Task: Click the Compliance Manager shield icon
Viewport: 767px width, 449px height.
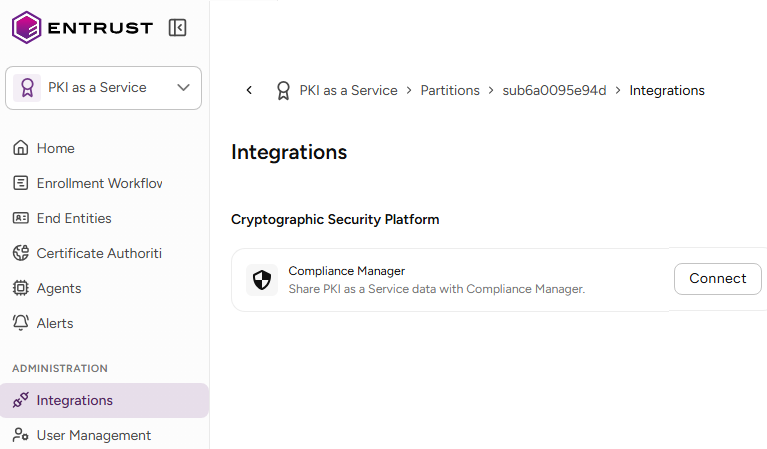Action: click(x=262, y=280)
